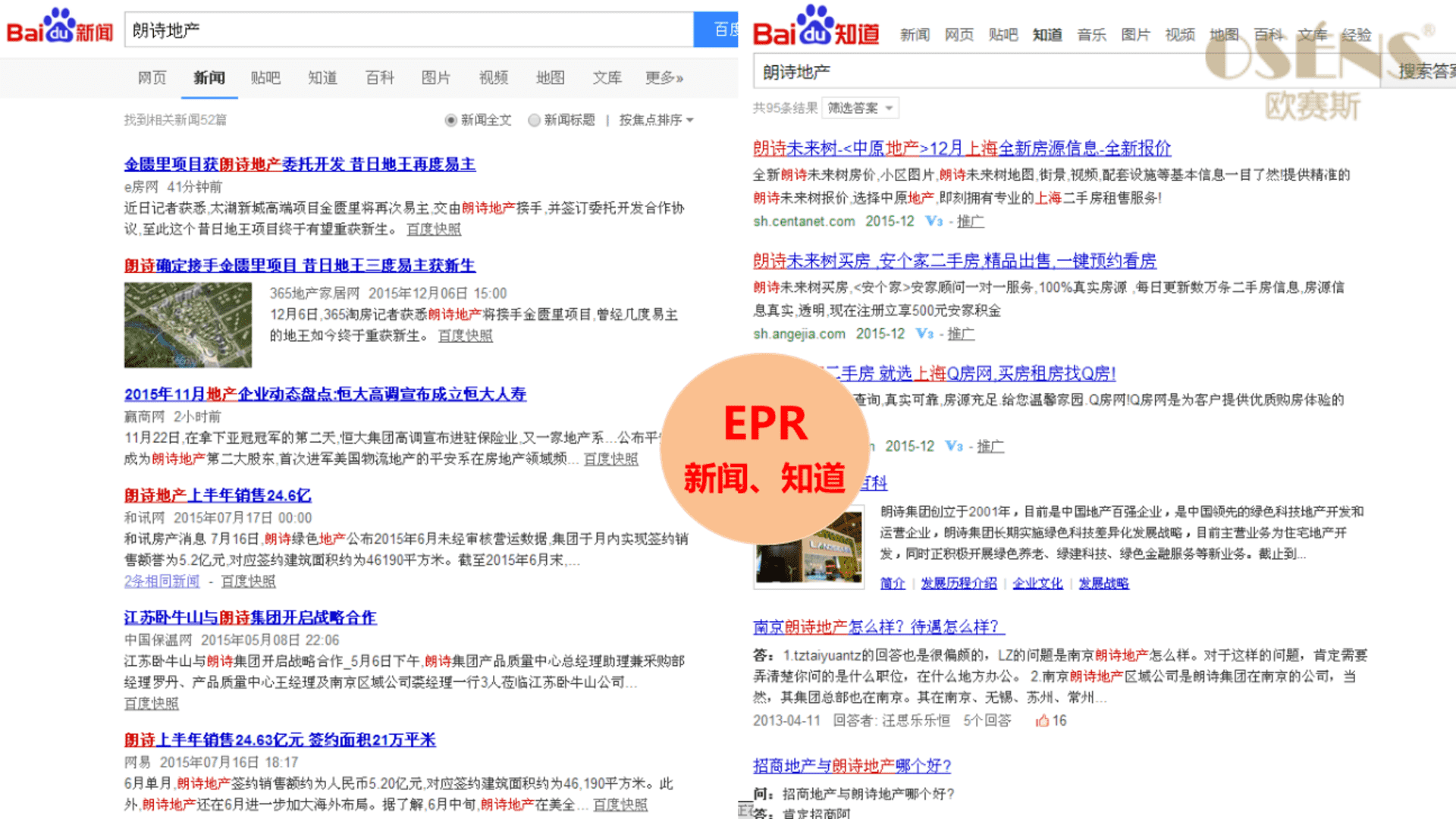Open headline 金匮里项目获朗诗地产委托开发
This screenshot has height=819, width=1456.
coord(300,164)
